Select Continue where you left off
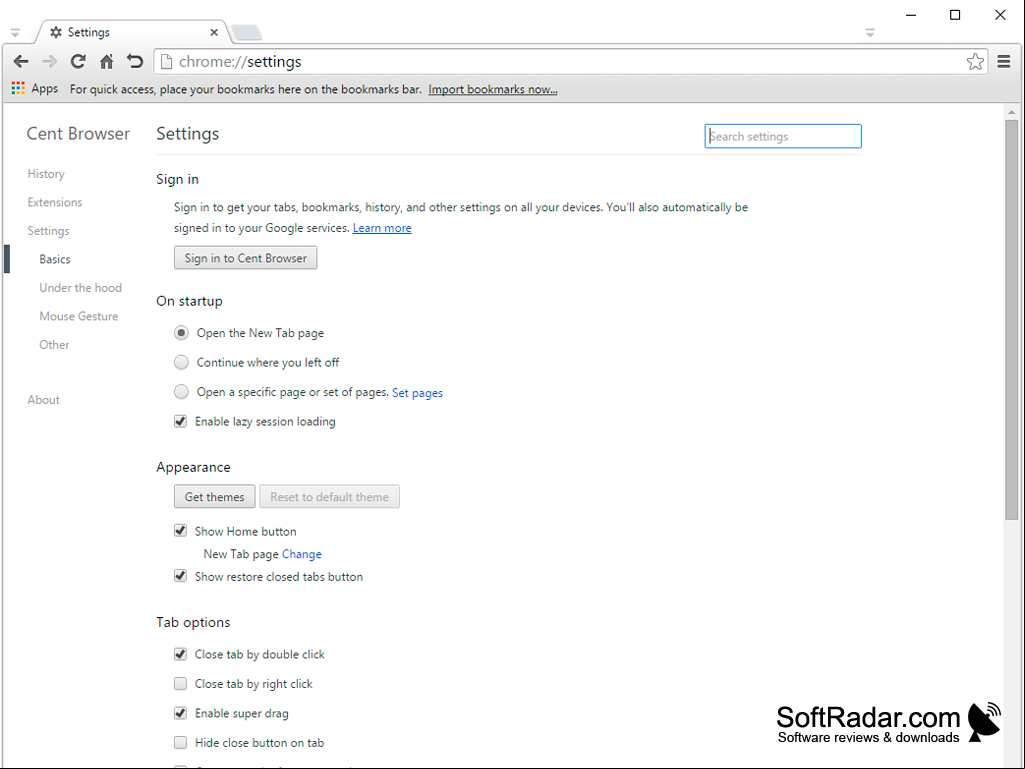Screen dimensions: 1025x769 point(181,362)
